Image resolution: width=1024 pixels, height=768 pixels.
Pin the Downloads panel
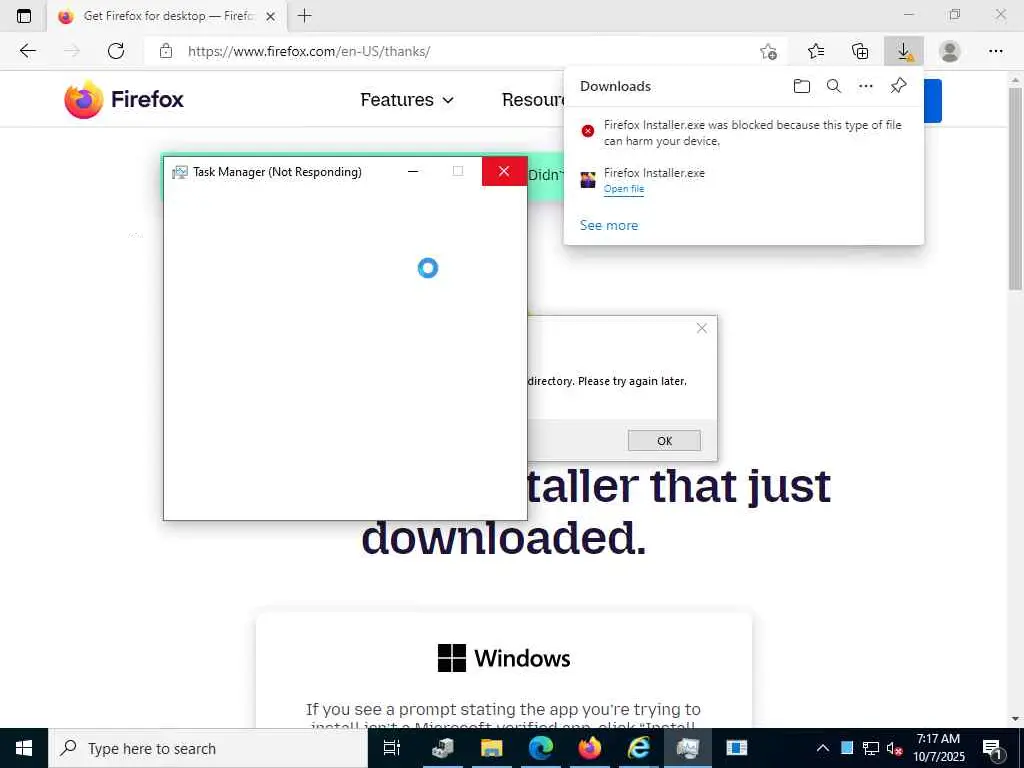coord(899,86)
